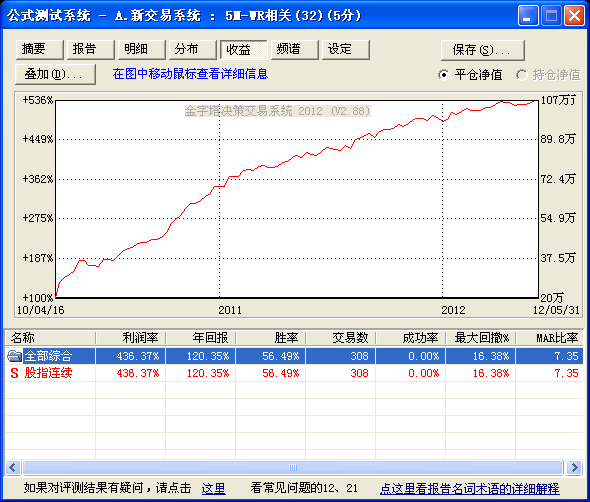
Task: Click the 56.49% cell in 全部综合 row
Action: pyautogui.click(x=271, y=356)
